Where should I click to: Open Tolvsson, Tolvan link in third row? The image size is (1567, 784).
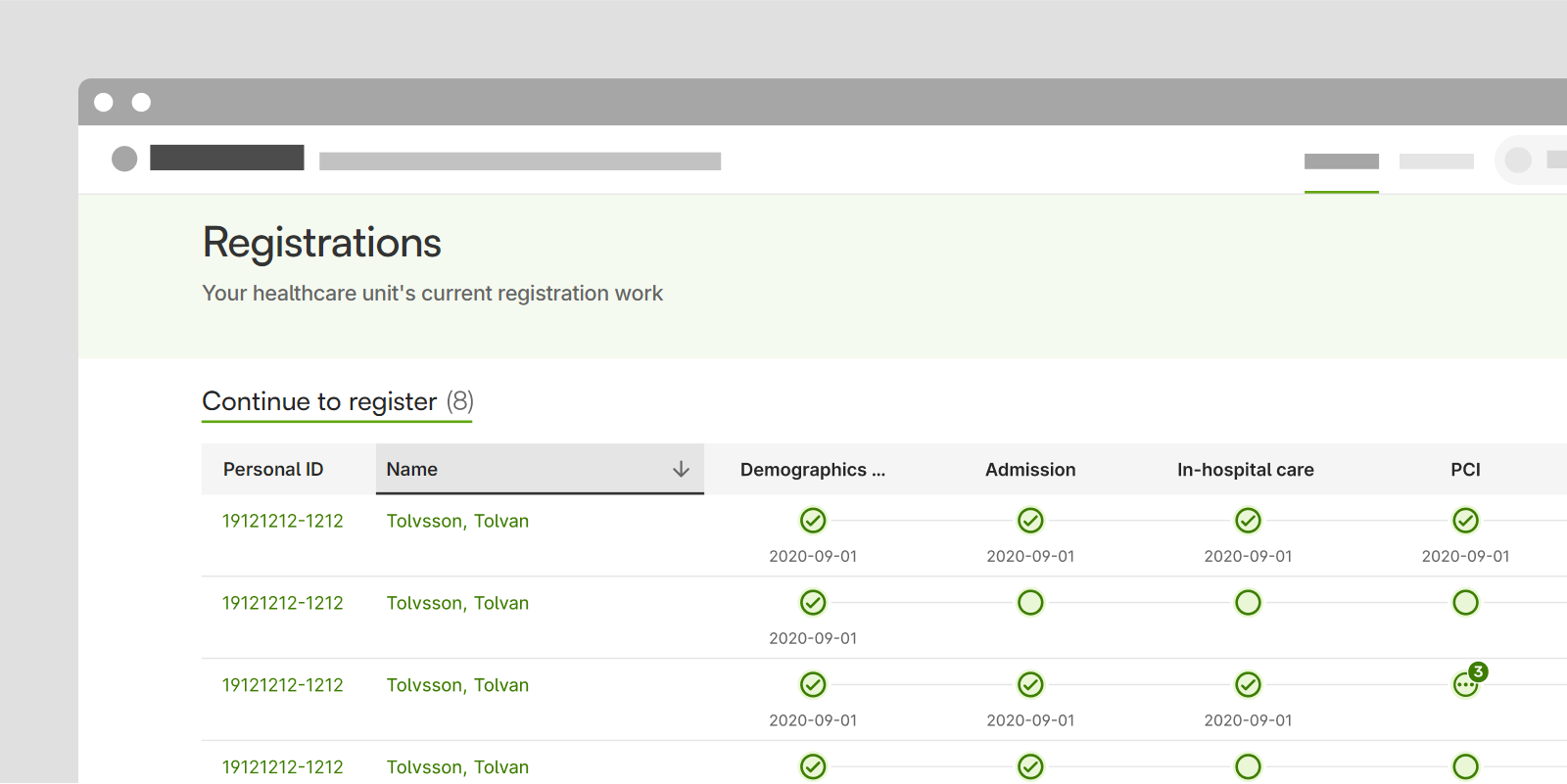tap(457, 685)
